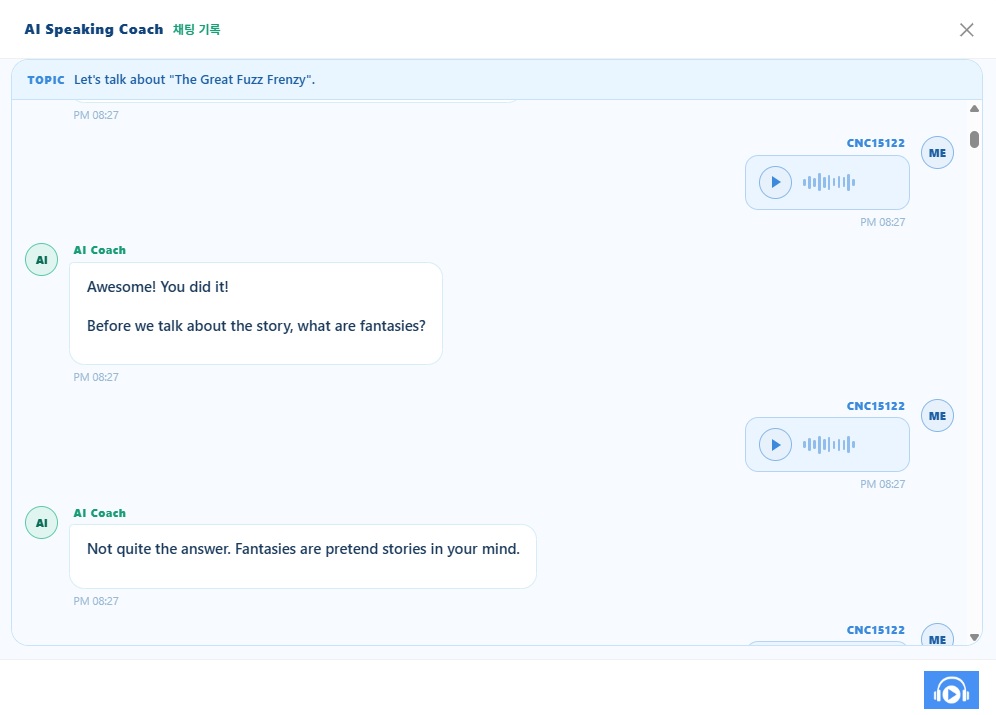Click the scrollbar up arrow in chat
Screen dimensions: 996x715
(974, 109)
